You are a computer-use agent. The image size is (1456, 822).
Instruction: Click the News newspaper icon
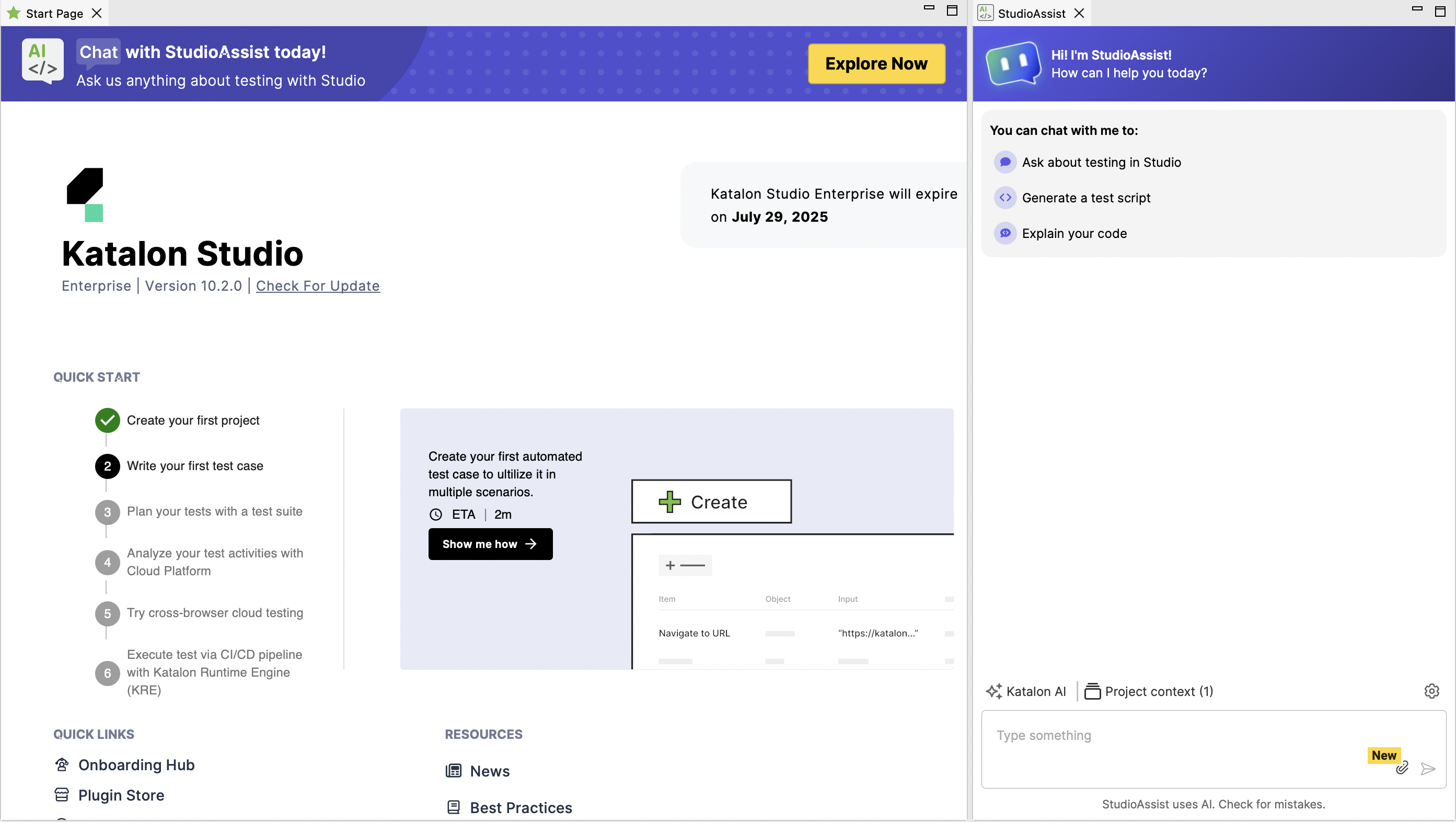coord(453,771)
